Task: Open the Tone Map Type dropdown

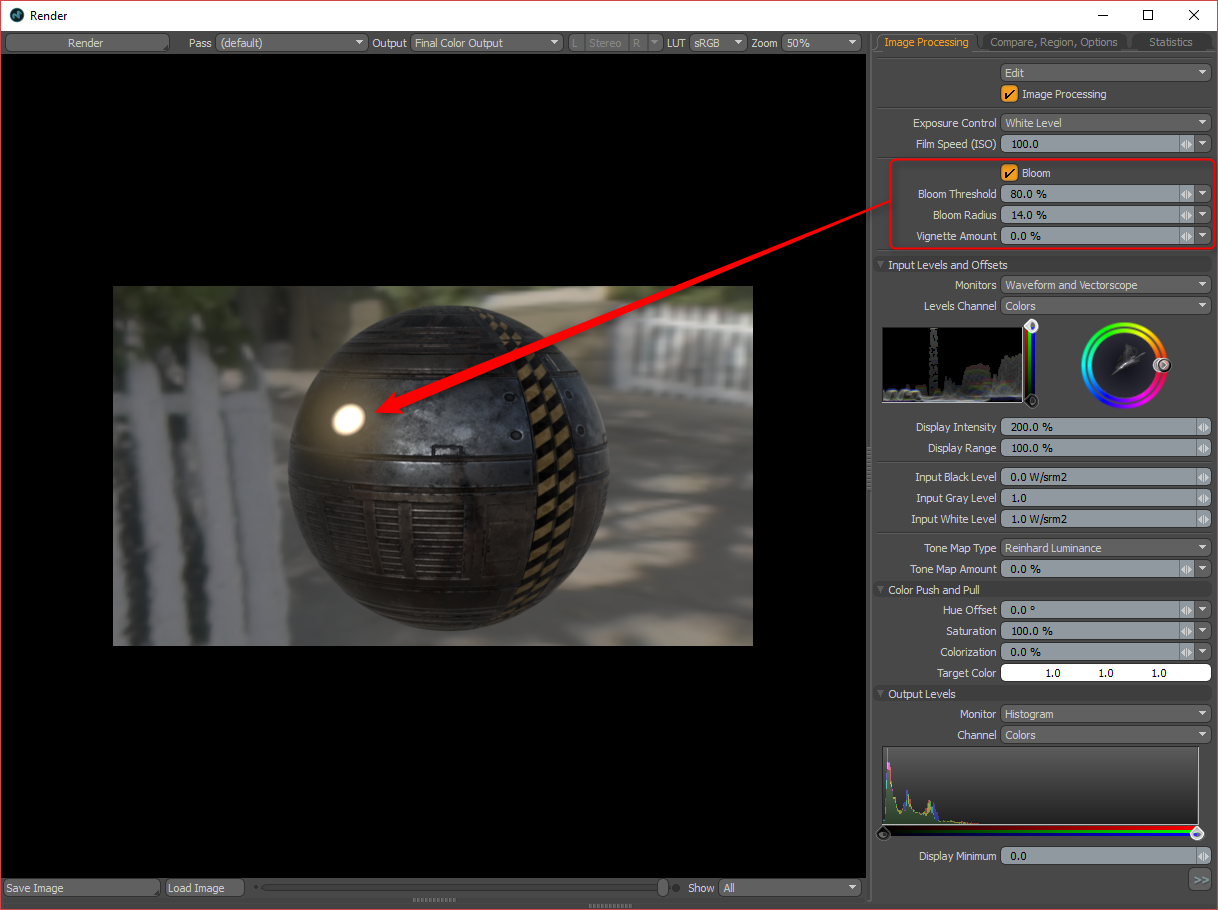Action: [1105, 548]
